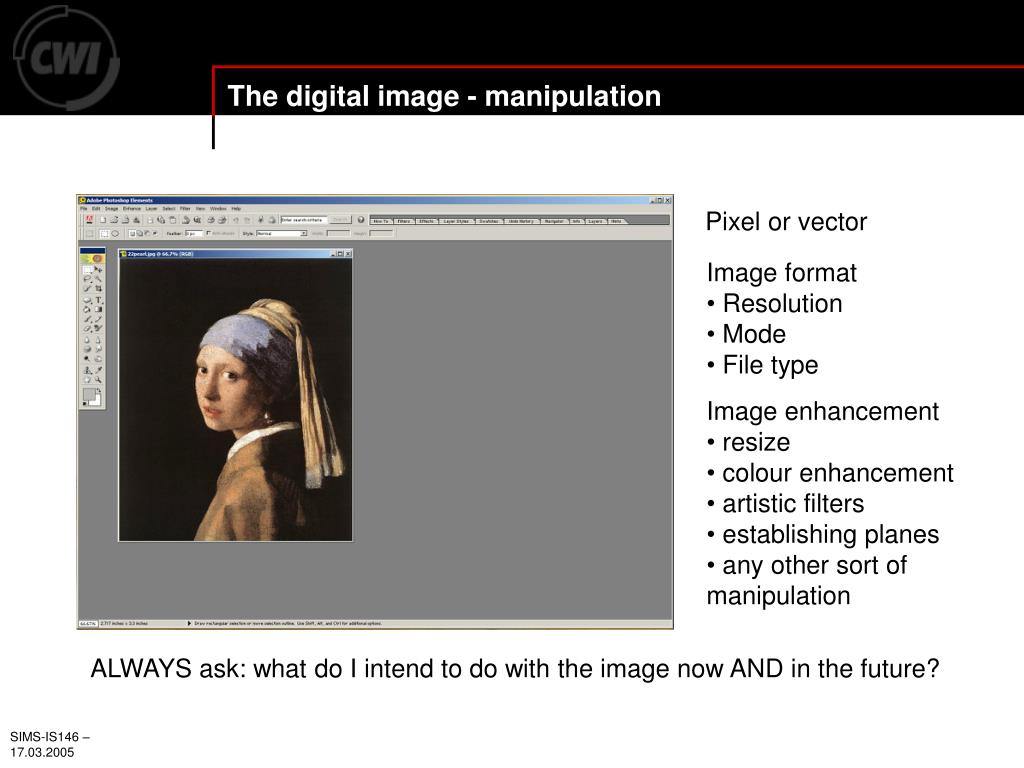The height and width of the screenshot is (768, 1024).
Task: Click the background color swatch
Action: tap(98, 400)
